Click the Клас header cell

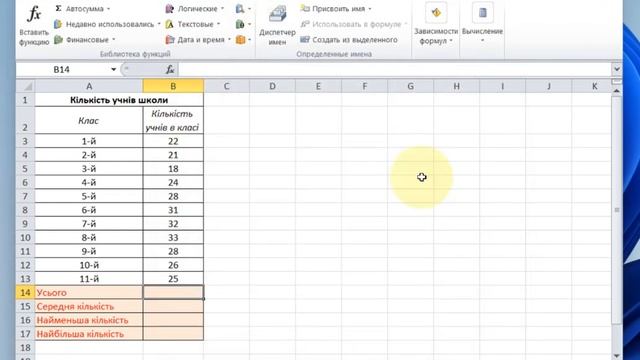pyautogui.click(x=89, y=120)
